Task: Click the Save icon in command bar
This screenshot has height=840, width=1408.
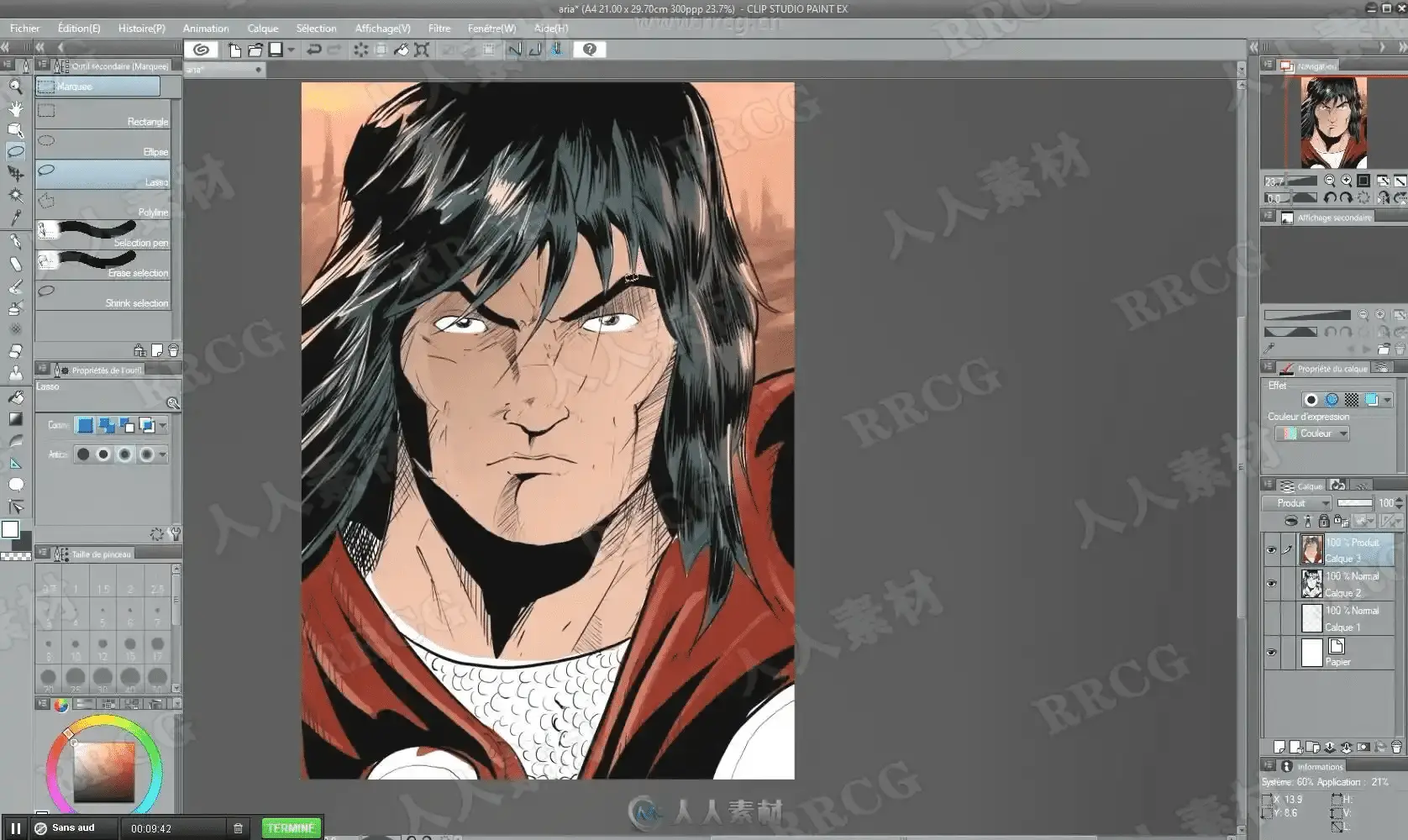Action: [276, 50]
